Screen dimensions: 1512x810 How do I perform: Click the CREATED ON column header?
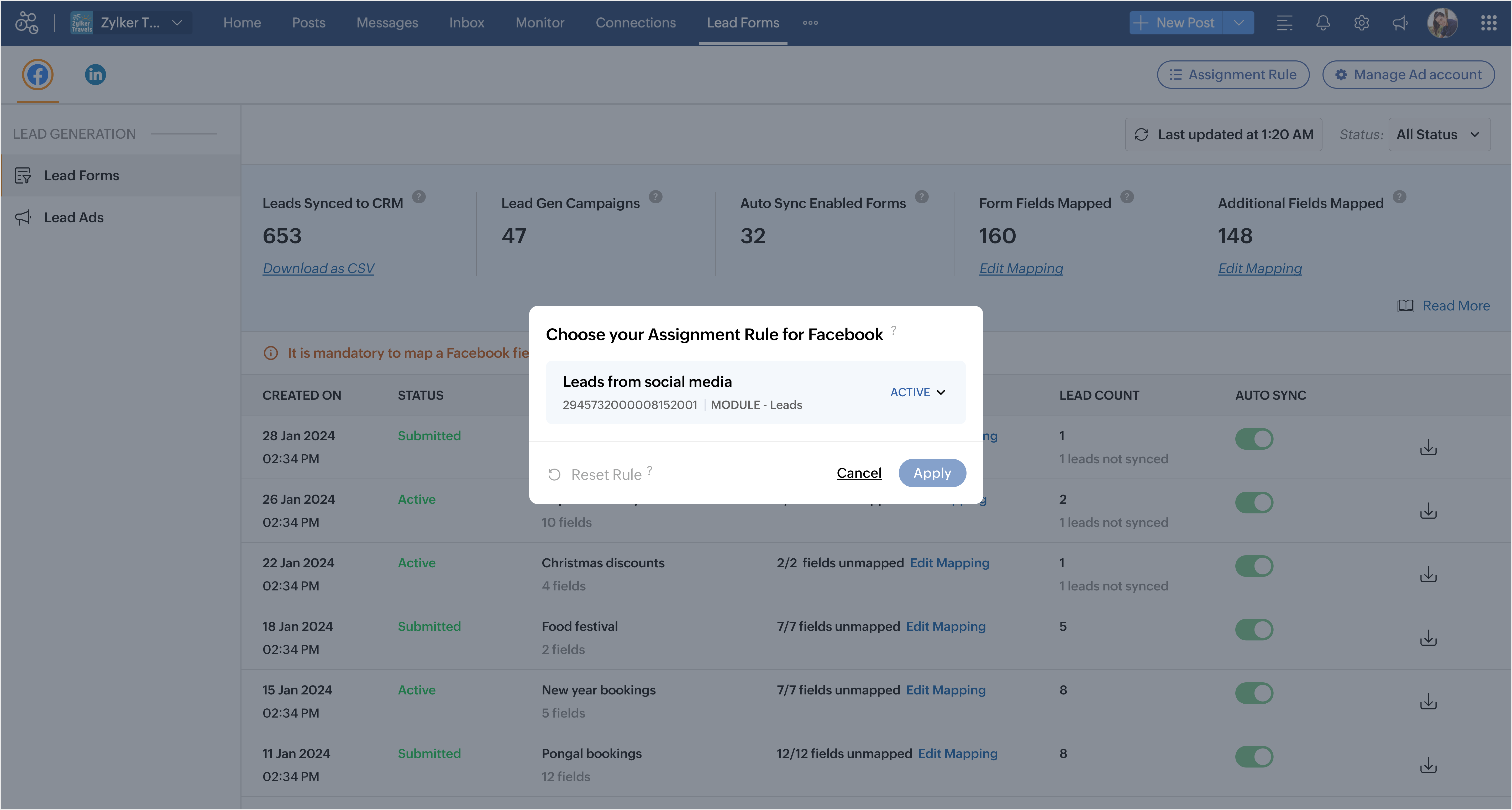point(302,395)
